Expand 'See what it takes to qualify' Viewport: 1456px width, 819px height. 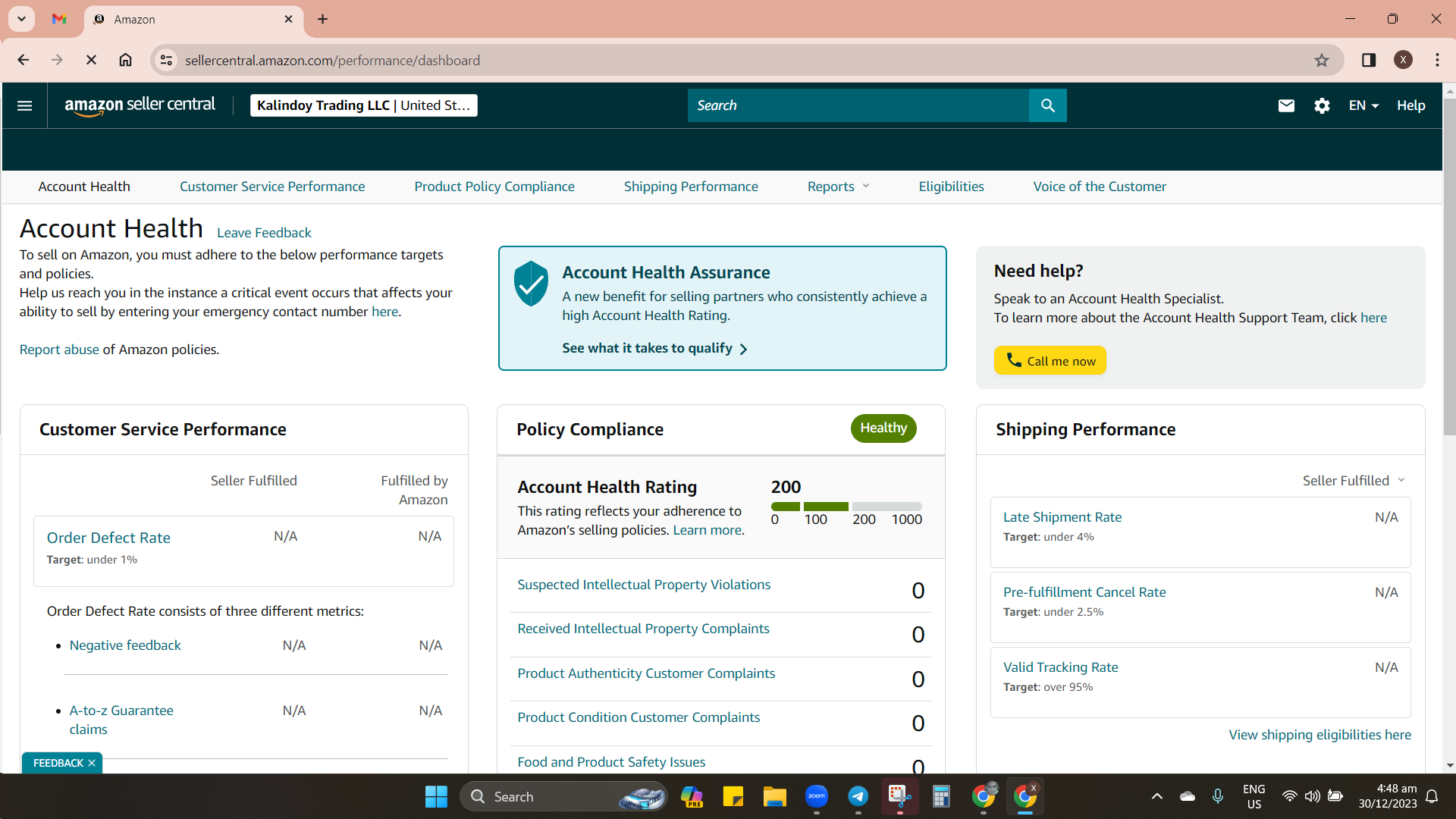point(654,348)
